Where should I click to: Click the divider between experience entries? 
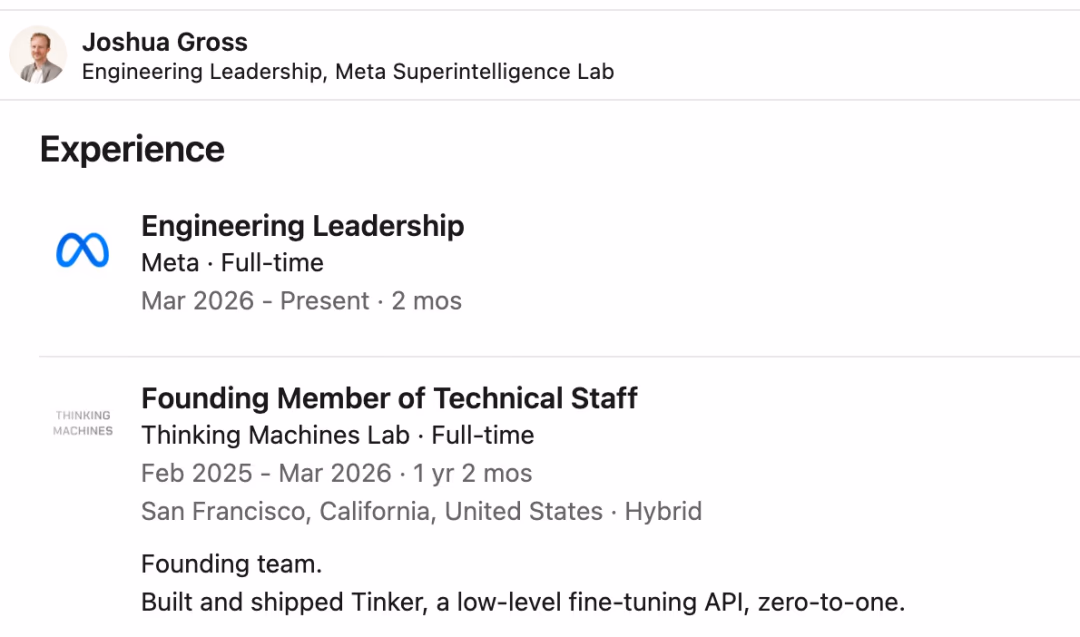click(x=559, y=356)
